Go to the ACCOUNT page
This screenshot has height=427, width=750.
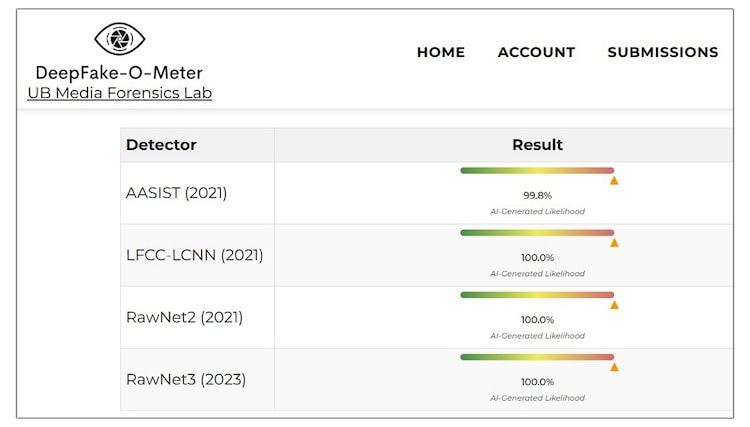[536, 52]
